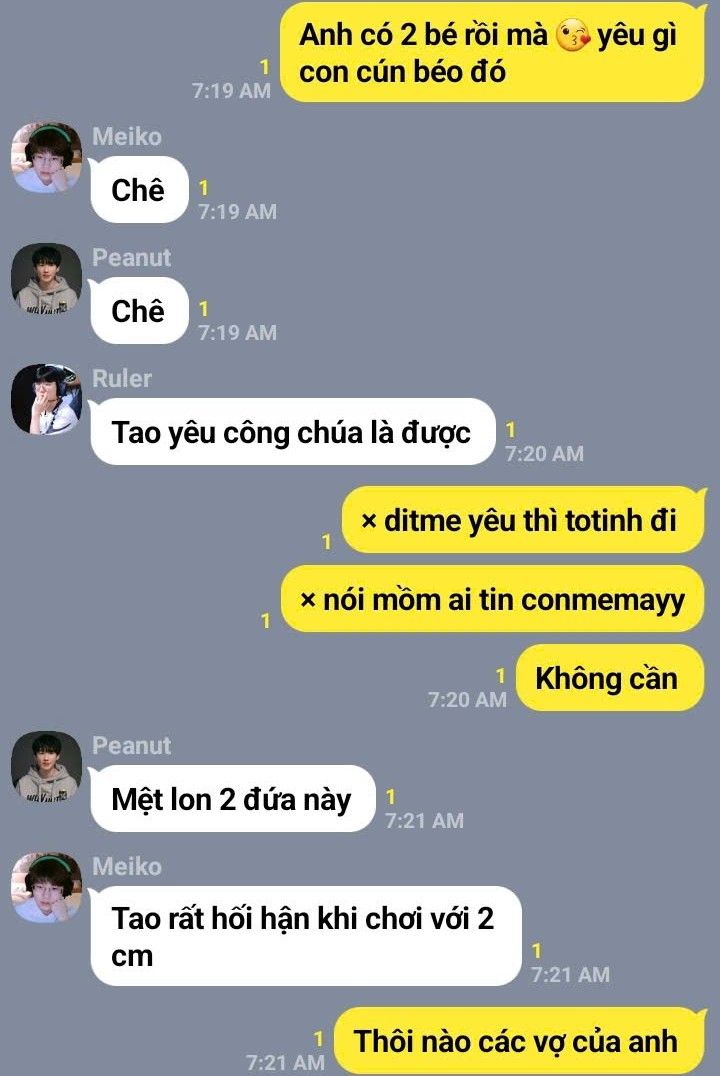Tap the kiss emoji in the top yellow message
This screenshot has width=720, height=1076.
pos(572,36)
